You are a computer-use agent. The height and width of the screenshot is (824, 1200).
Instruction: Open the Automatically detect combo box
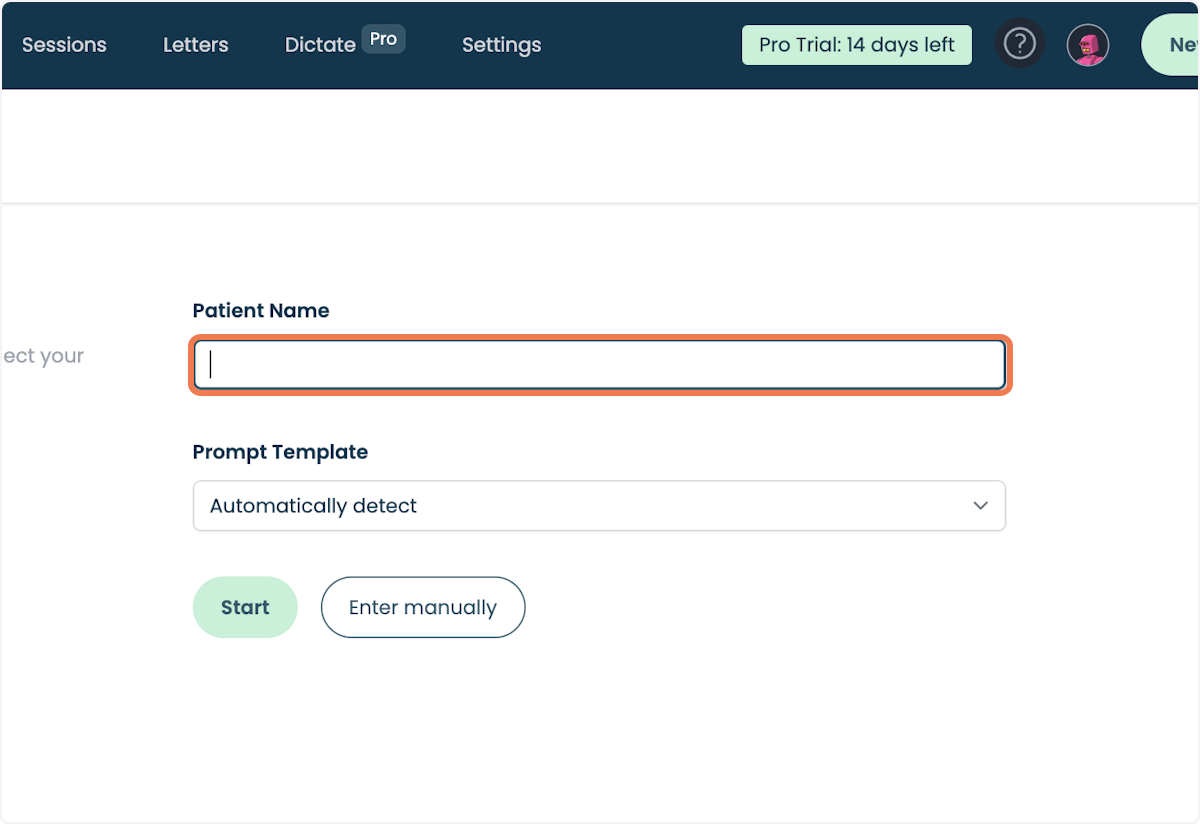[599, 506]
